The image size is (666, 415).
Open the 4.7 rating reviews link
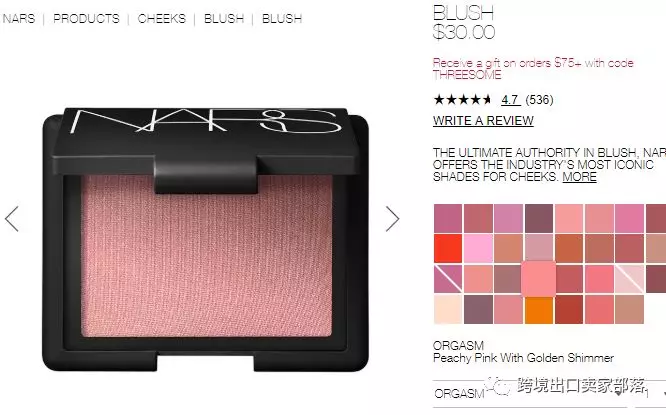point(509,100)
